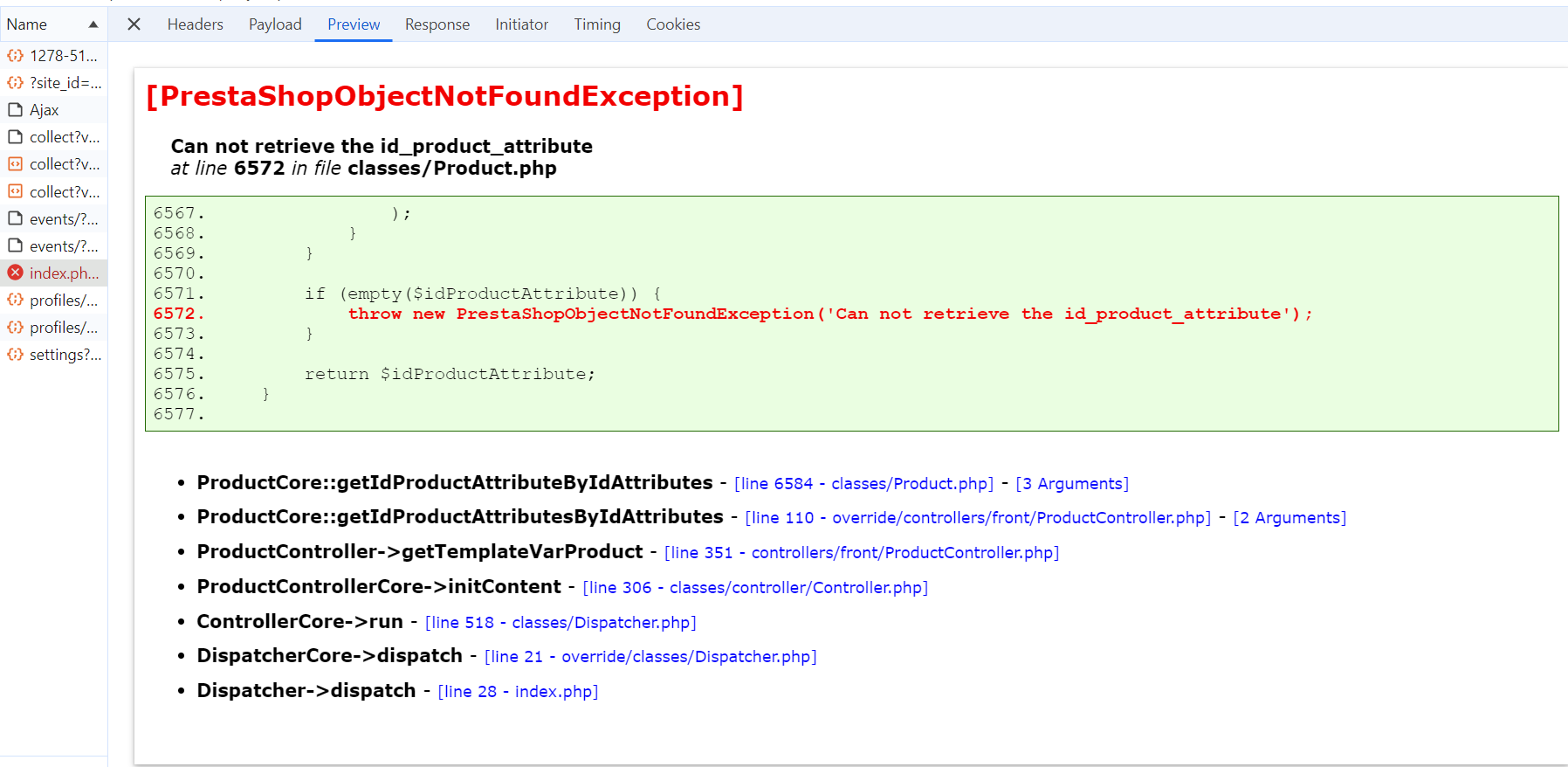Image resolution: width=1568 pixels, height=767 pixels.
Task: Open link line 306 classes/controller/Controller.php
Action: click(x=755, y=588)
